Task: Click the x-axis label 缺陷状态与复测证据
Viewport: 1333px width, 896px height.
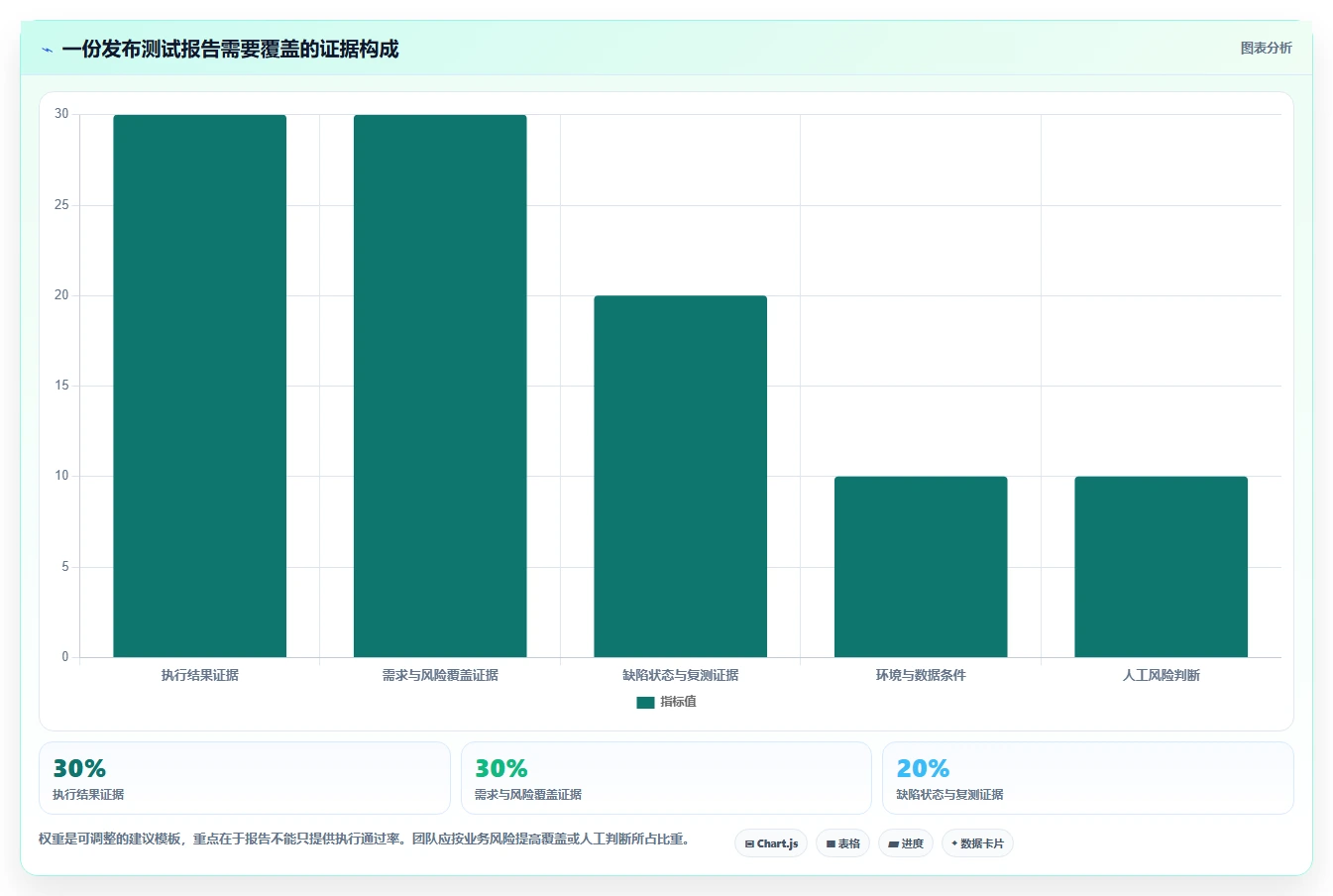Action: [x=681, y=675]
